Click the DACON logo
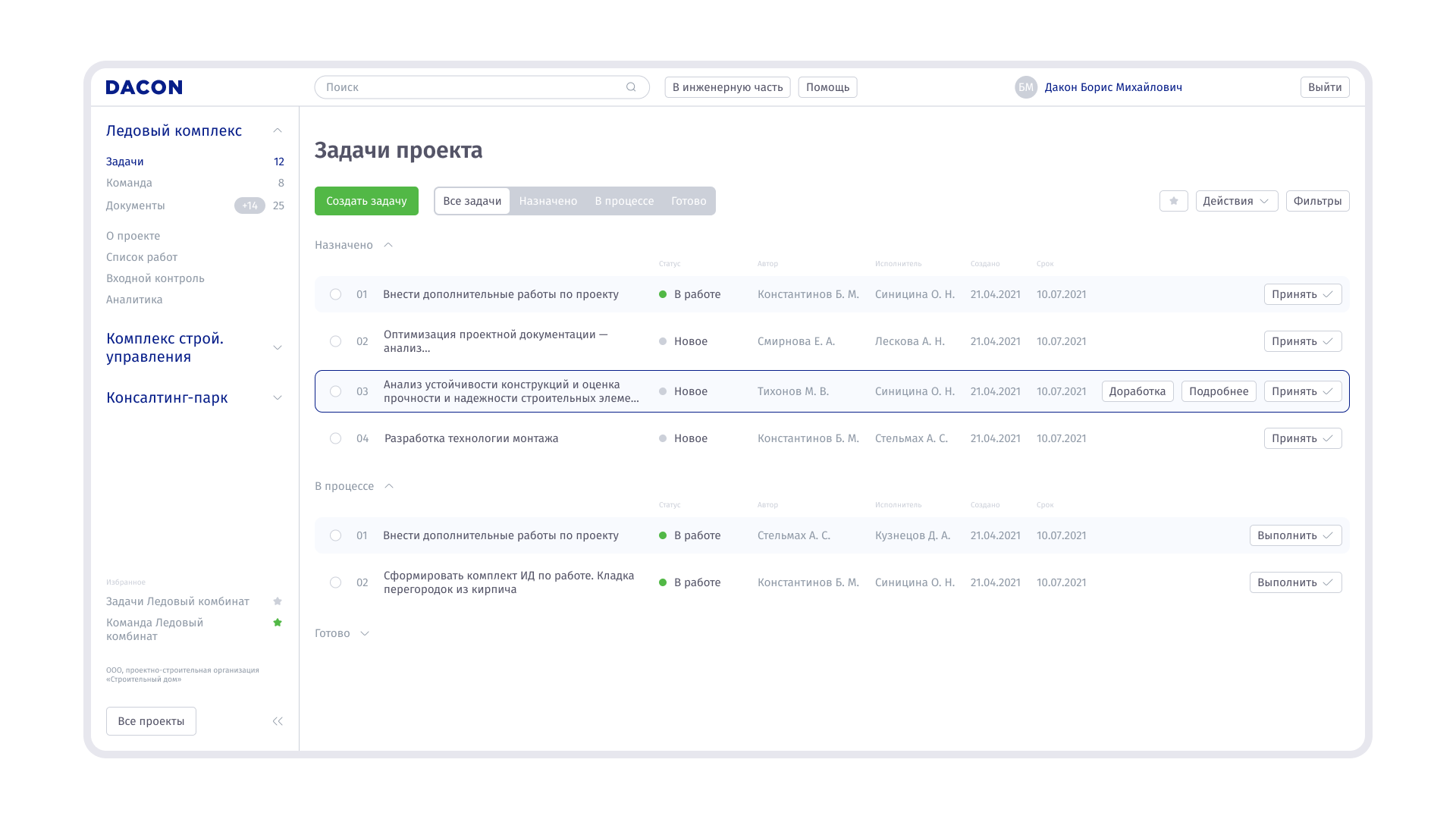Image resolution: width=1456 pixels, height=819 pixels. click(x=144, y=87)
